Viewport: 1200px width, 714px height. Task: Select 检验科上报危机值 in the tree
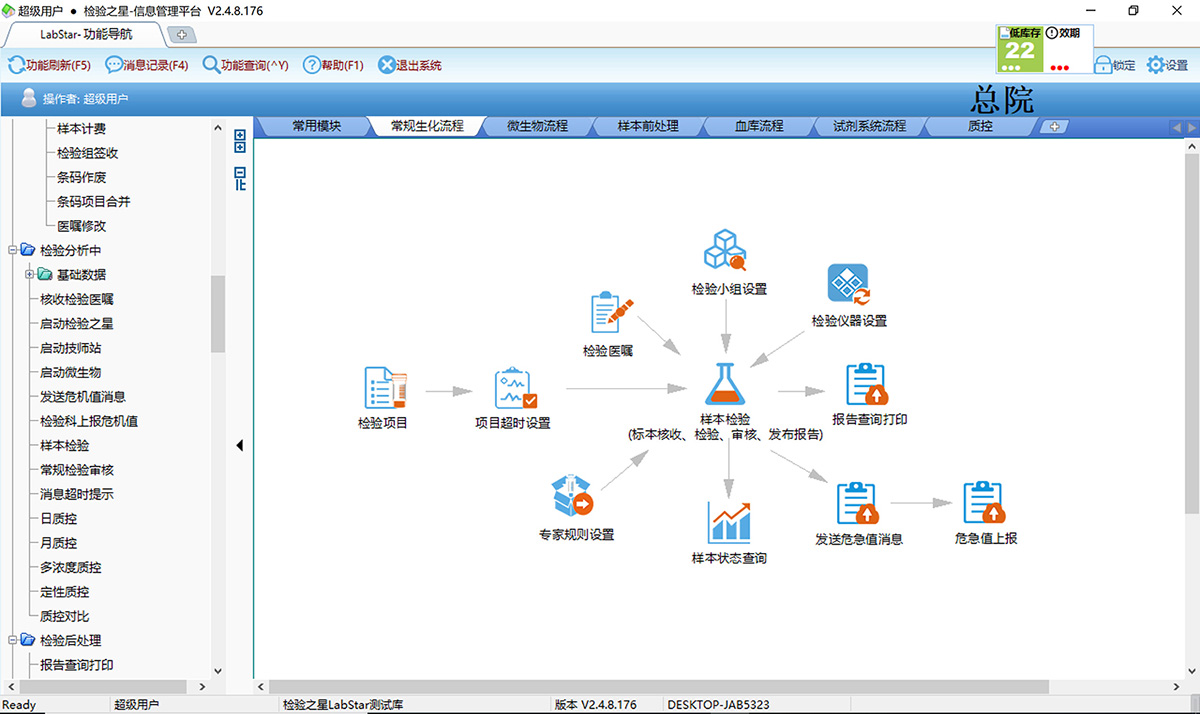89,421
